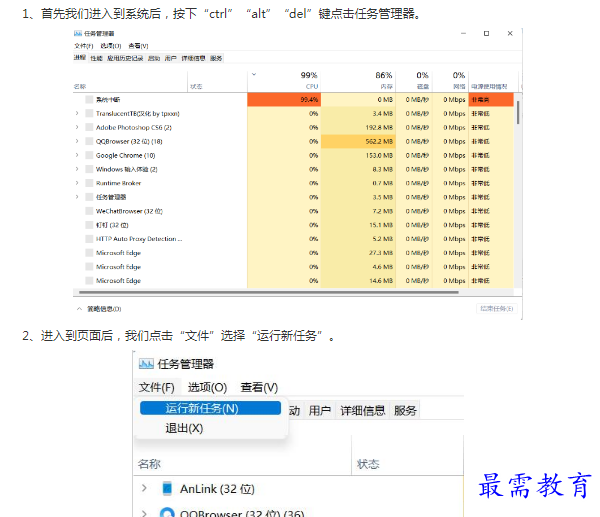Open 选项(O) menu in step 2 window
Image resolution: width=600 pixels, height=517 pixels.
click(207, 387)
